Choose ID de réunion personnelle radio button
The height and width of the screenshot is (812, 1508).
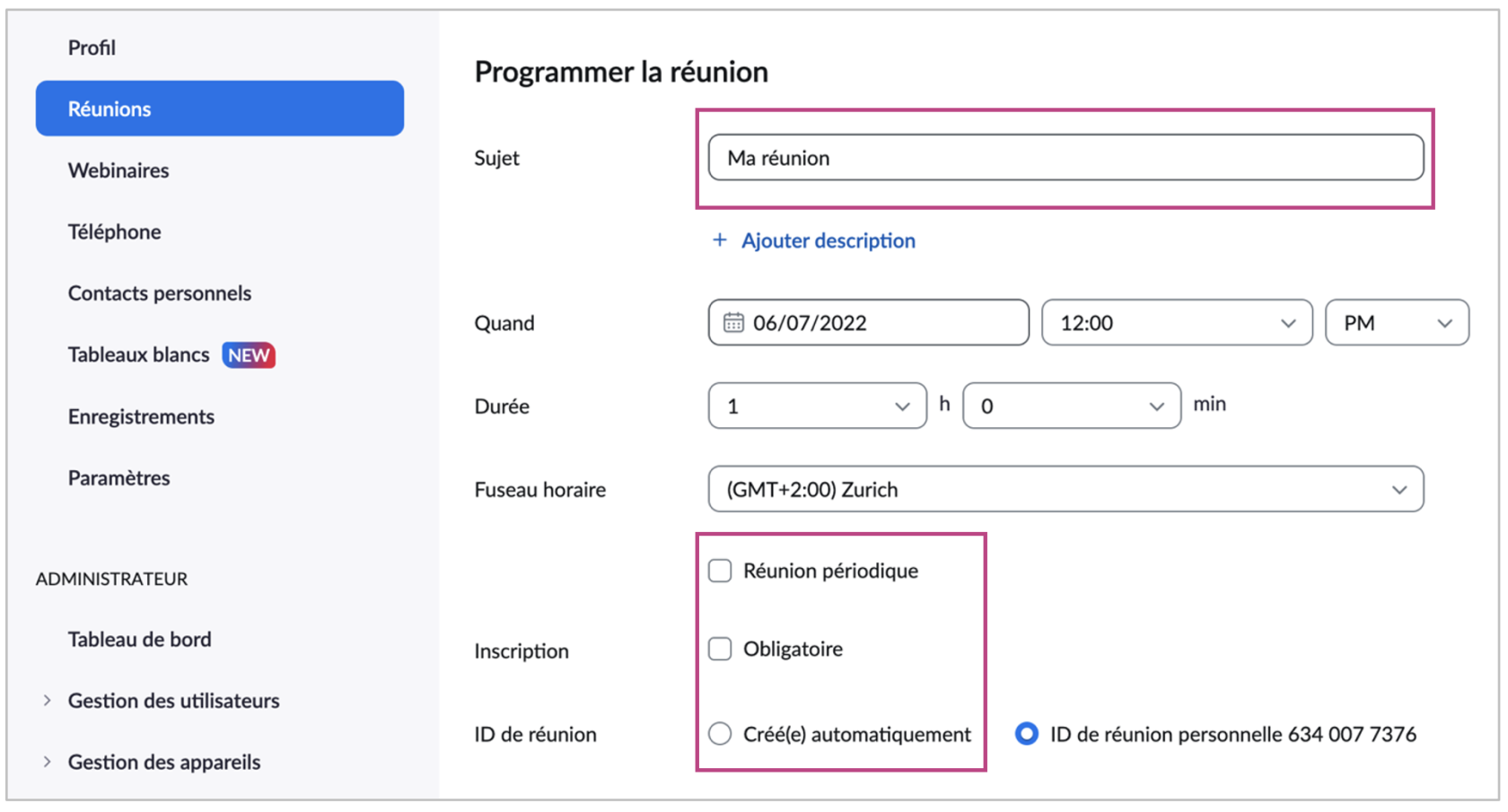click(1027, 734)
